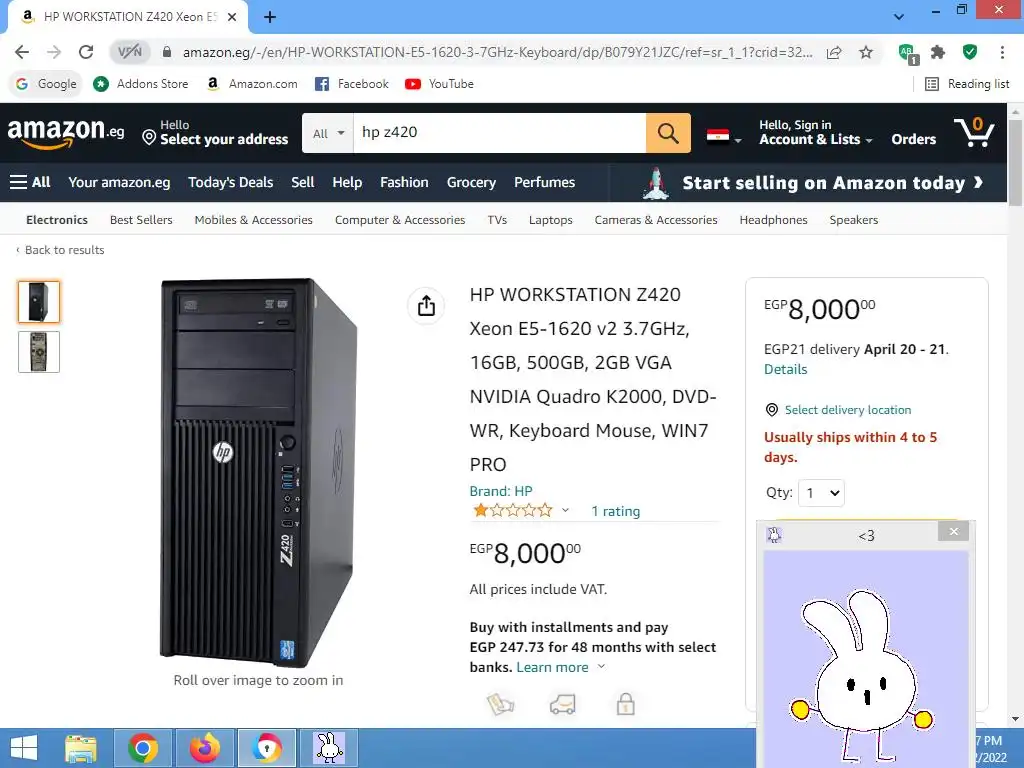Image resolution: width=1024 pixels, height=768 pixels.
Task: Open the All search category dropdown
Action: (328, 133)
